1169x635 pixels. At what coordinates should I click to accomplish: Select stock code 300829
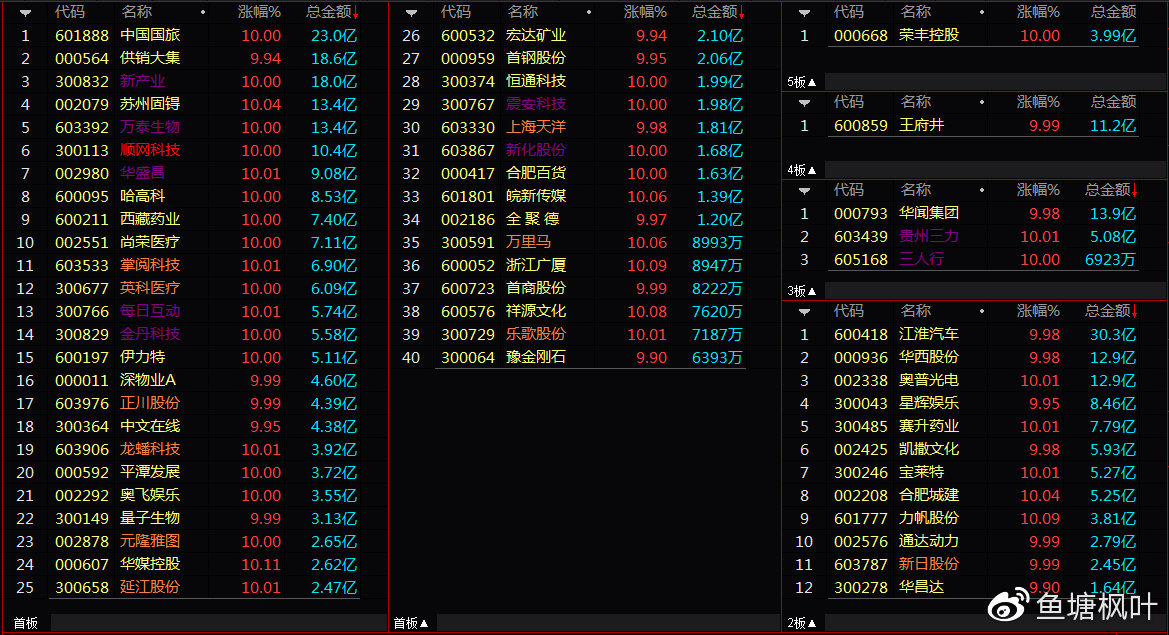coord(82,335)
